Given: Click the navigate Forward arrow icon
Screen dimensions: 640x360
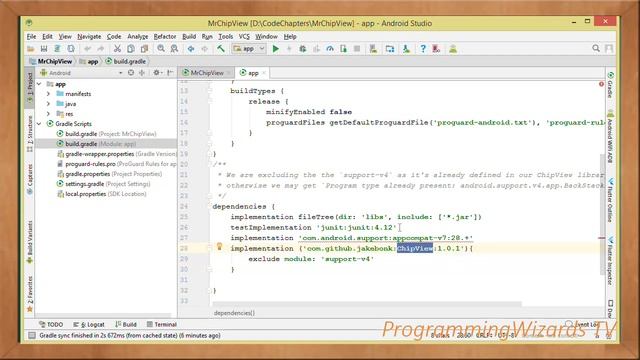Looking at the screenshot, I should pyautogui.click(x=204, y=49).
